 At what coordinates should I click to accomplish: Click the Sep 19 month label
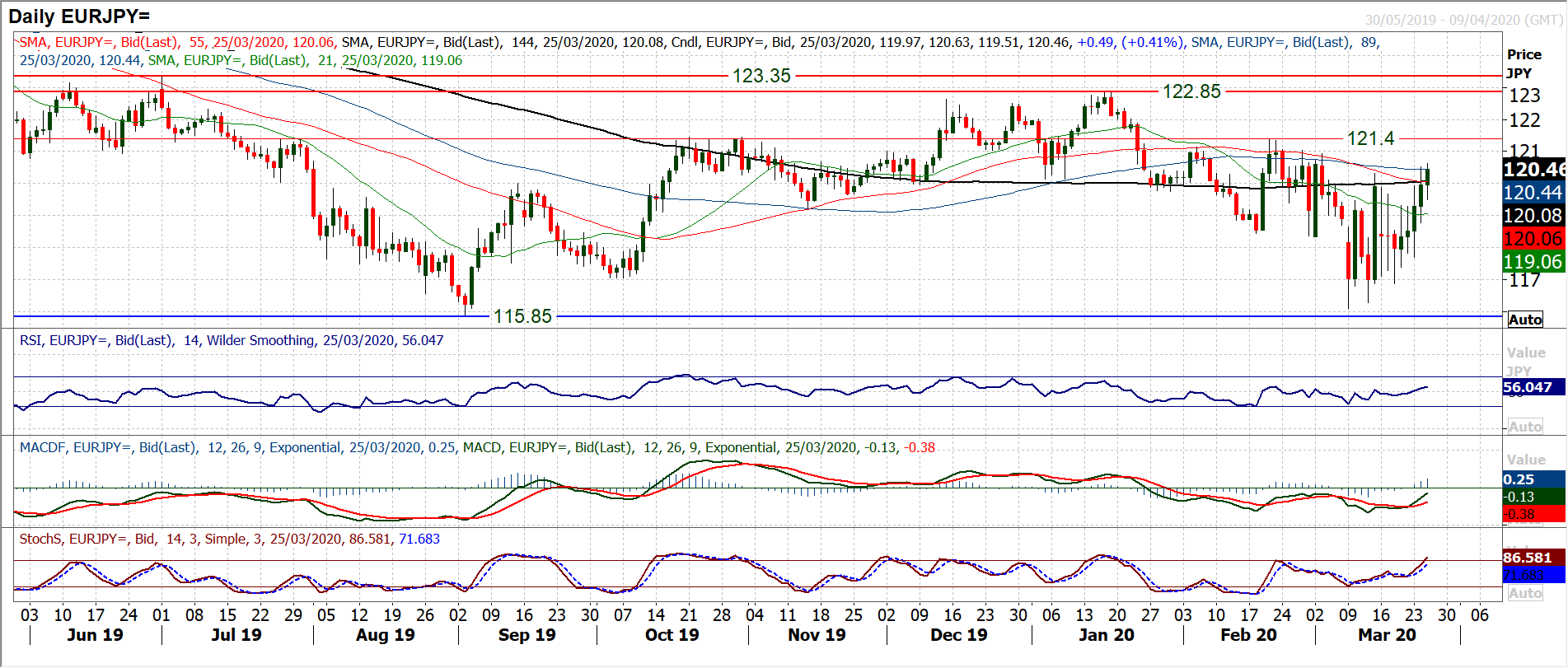point(527,635)
